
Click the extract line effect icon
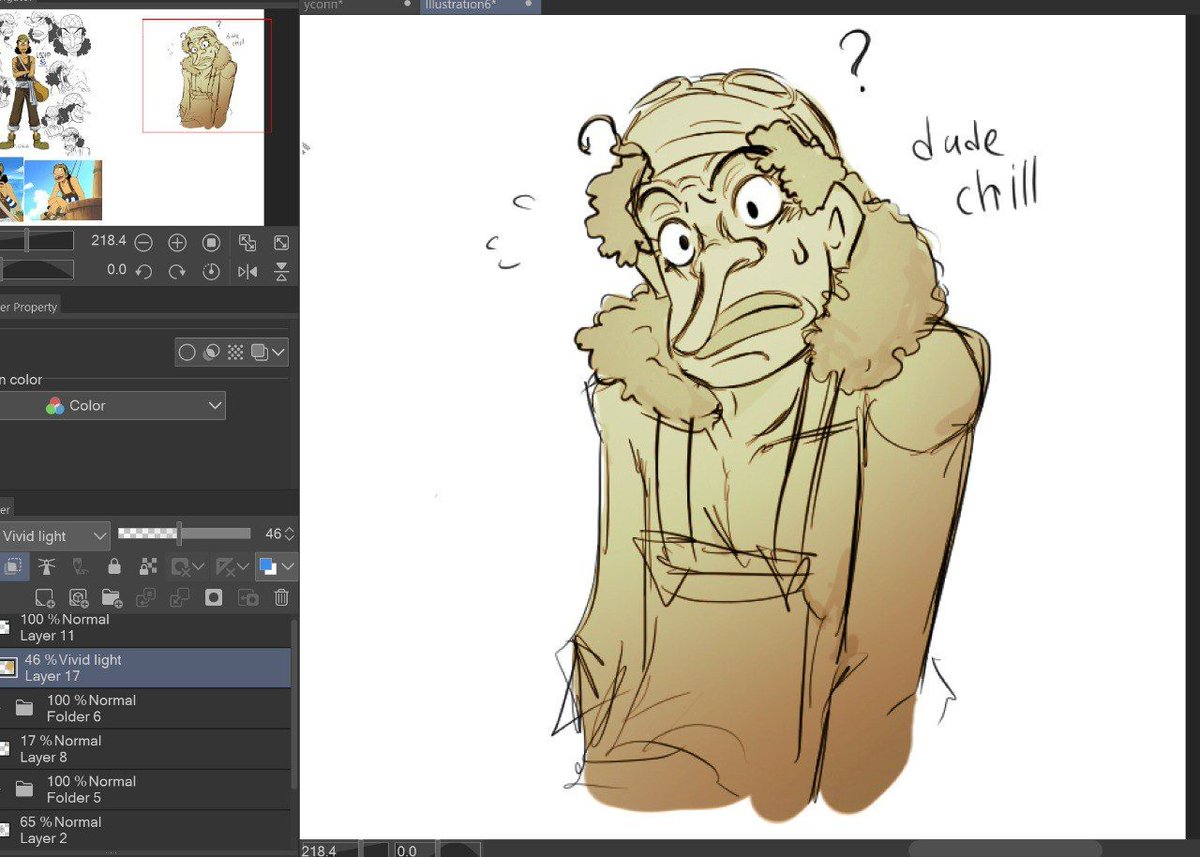click(211, 352)
